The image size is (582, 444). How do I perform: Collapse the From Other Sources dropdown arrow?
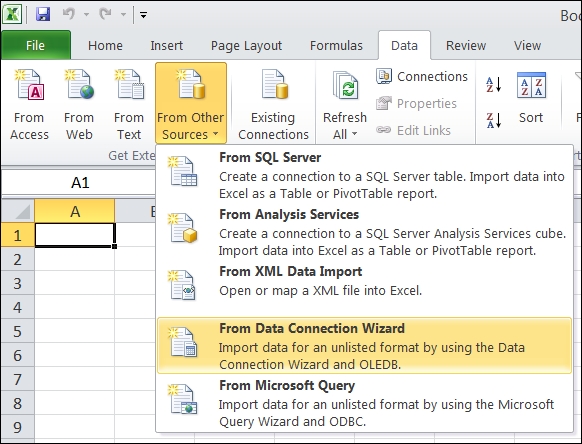pyautogui.click(x=216, y=134)
